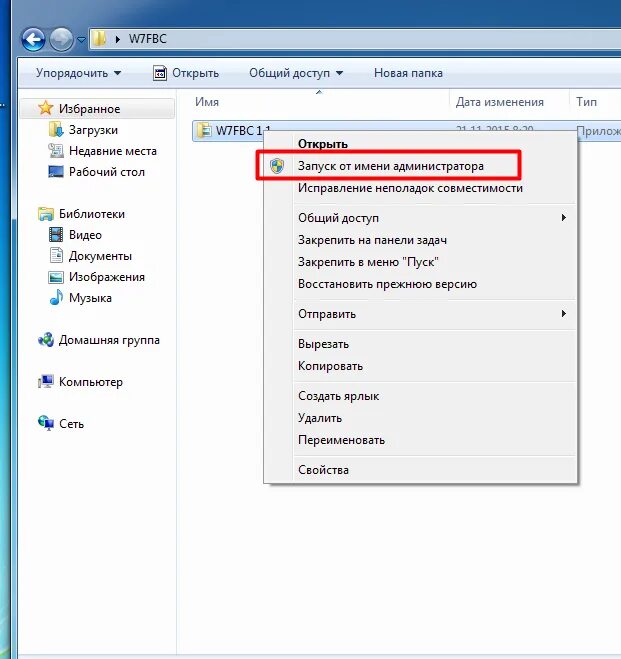
Task: Open the Упорядочить dropdown menu
Action: (x=78, y=73)
